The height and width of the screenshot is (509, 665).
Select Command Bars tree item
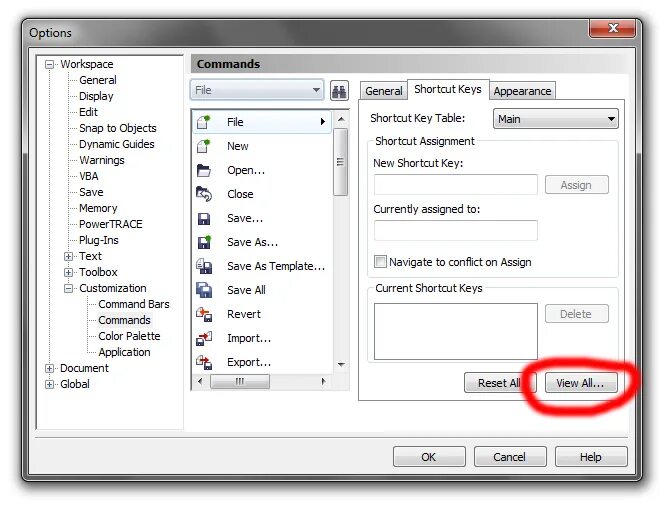(134, 305)
